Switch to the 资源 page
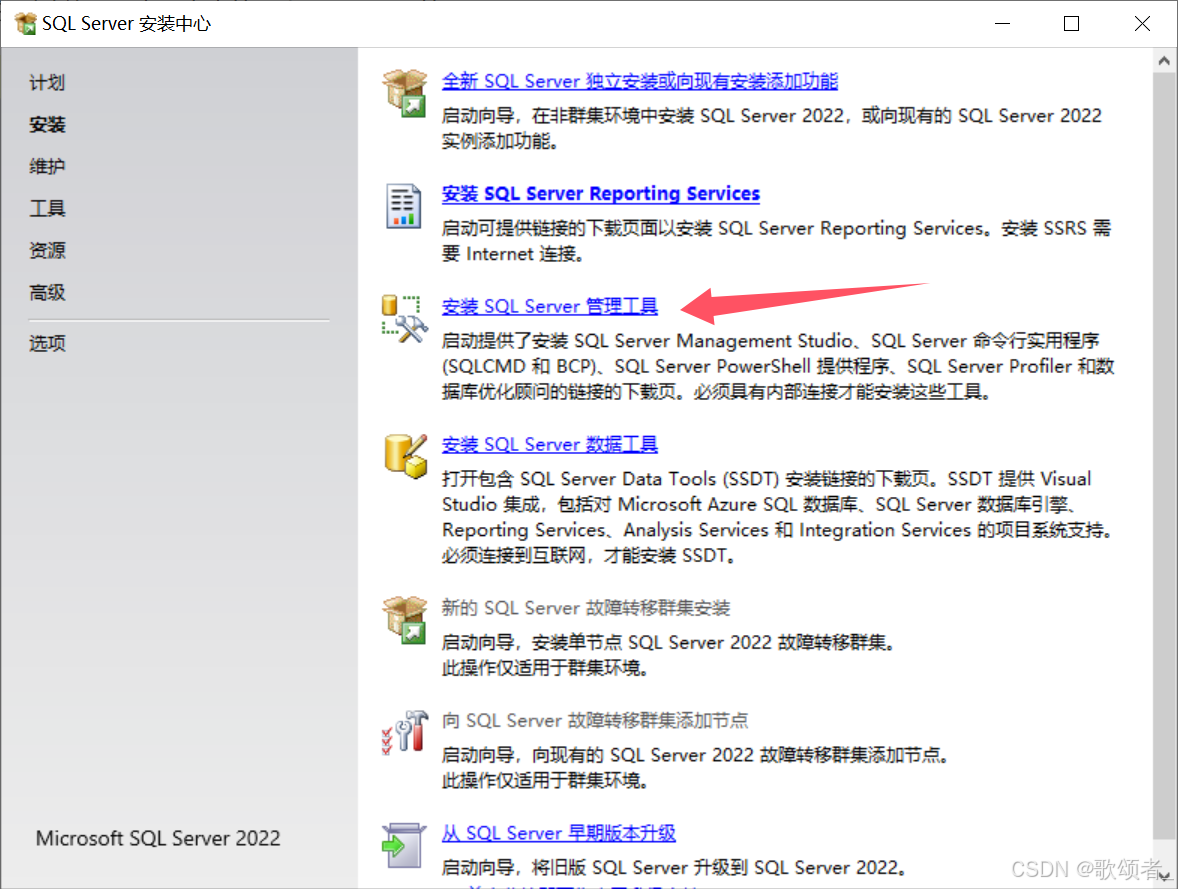 click(x=47, y=250)
